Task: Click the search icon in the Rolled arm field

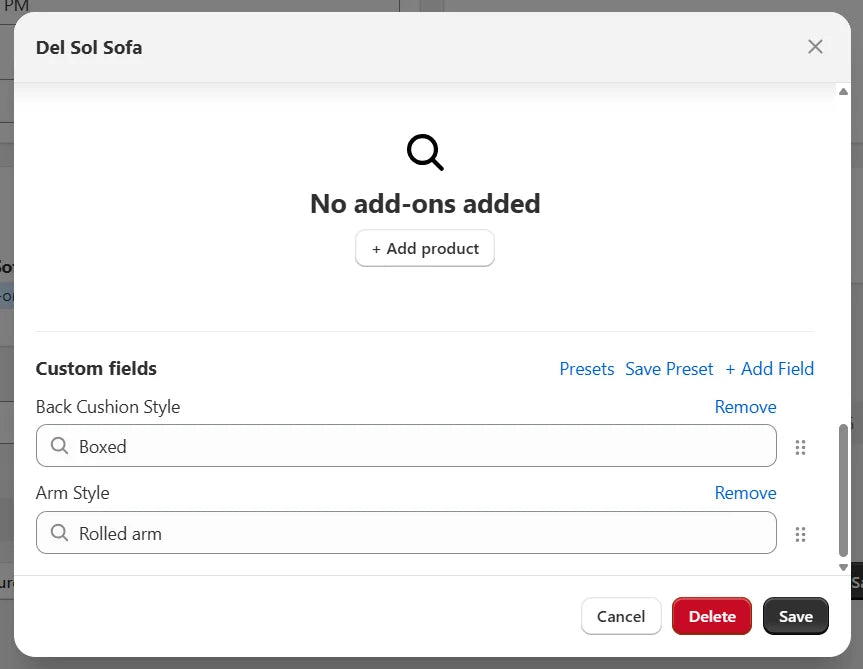Action: [59, 533]
